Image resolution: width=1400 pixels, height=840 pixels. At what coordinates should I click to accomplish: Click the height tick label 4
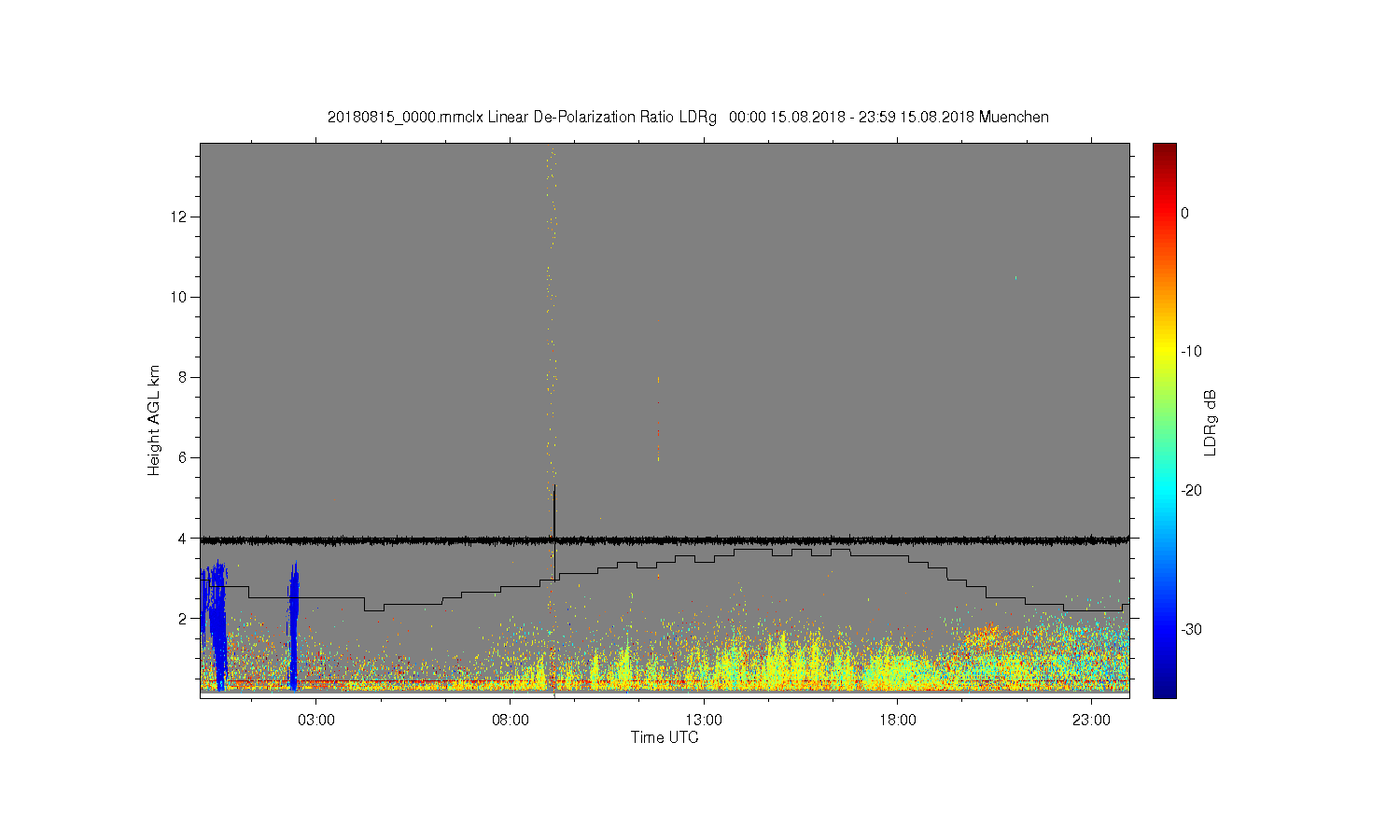tap(183, 539)
